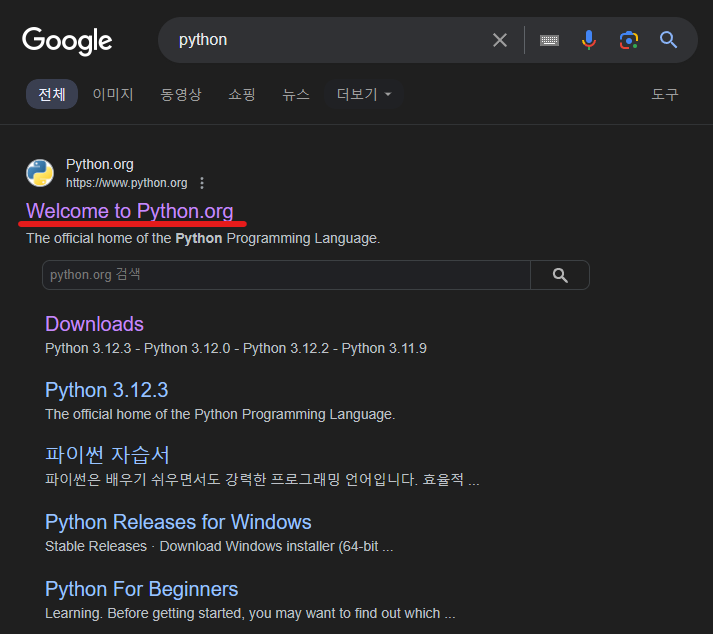This screenshot has height=634, width=713.
Task: Select the 전체 tab
Action: coord(52,94)
